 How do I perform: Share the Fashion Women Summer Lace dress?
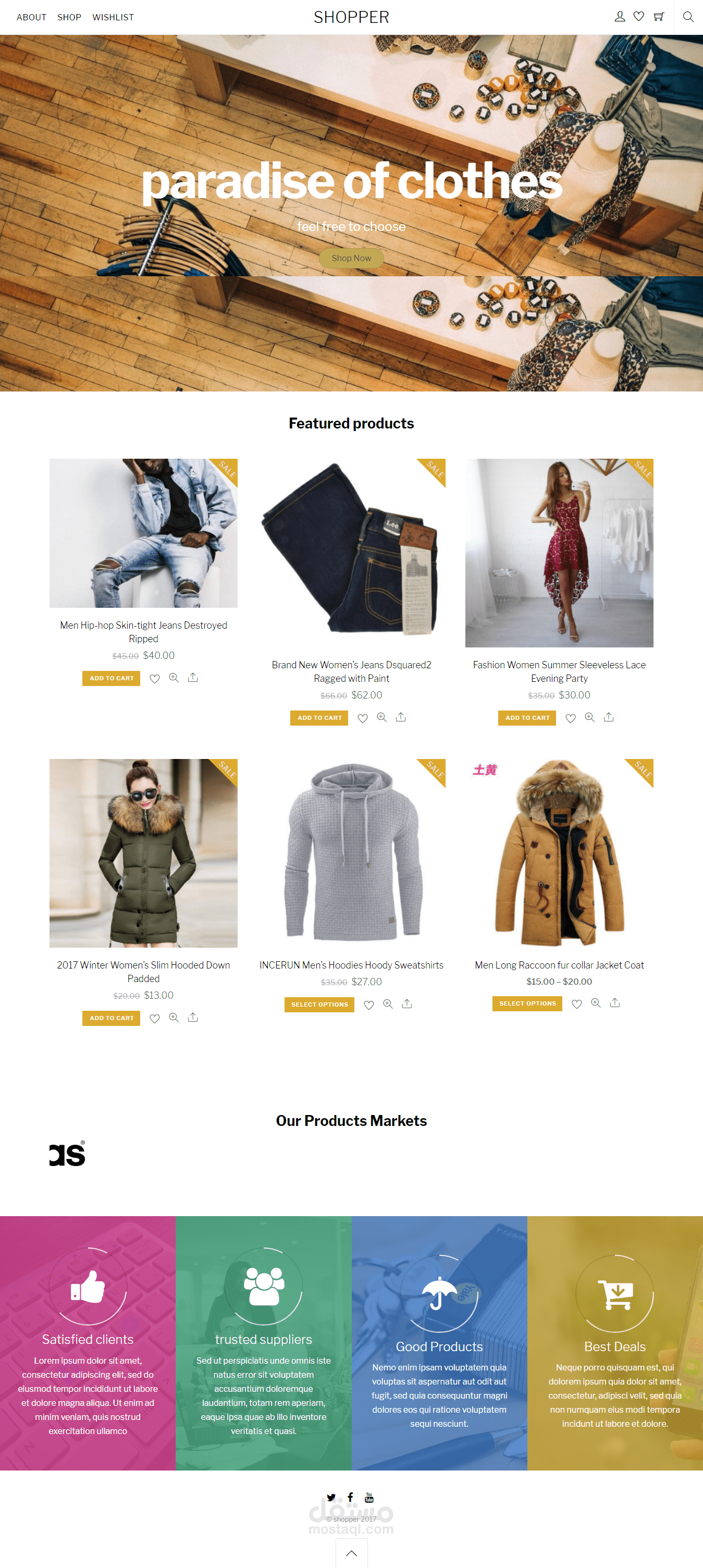click(609, 717)
